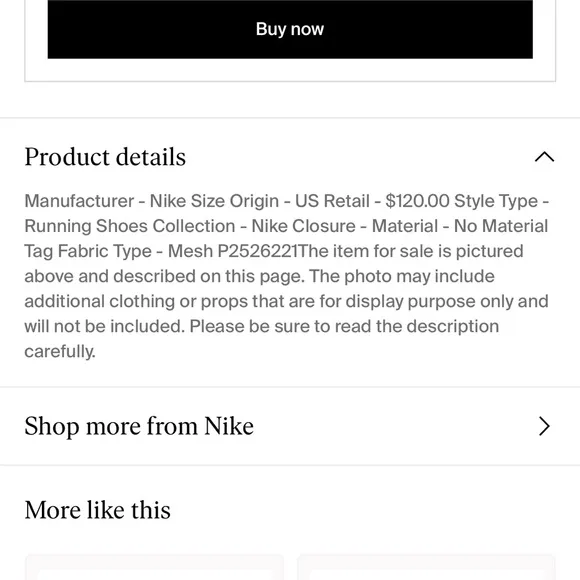The image size is (580, 580).
Task: Open Shop more from Nike arrow
Action: pyautogui.click(x=544, y=426)
